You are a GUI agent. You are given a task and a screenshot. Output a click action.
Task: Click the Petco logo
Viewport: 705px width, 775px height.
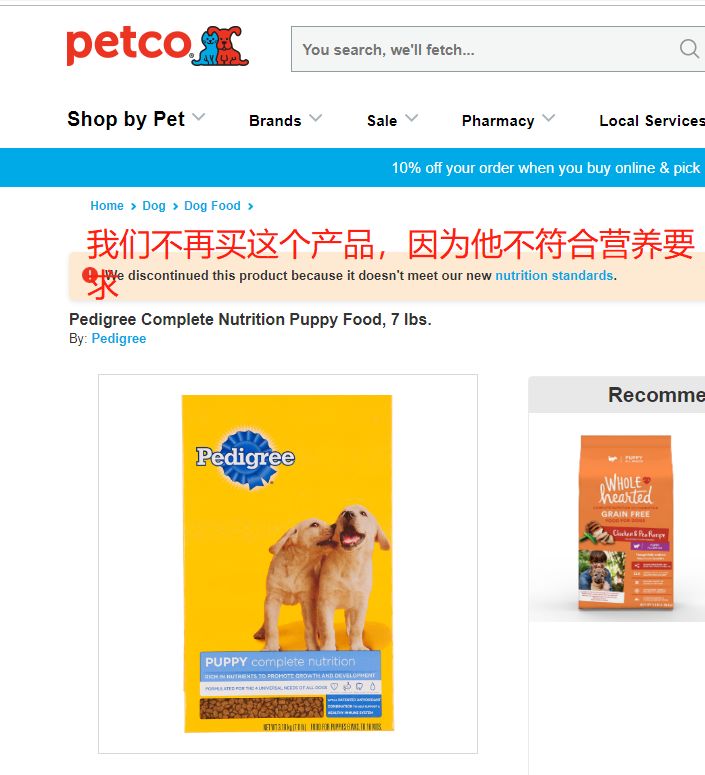(x=157, y=45)
